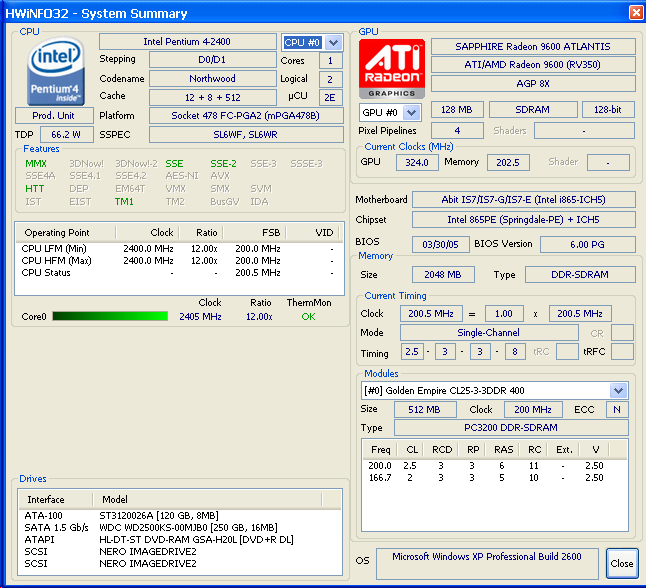Click the 2048 MB memory size field
The height and width of the screenshot is (588, 646).
443,275
